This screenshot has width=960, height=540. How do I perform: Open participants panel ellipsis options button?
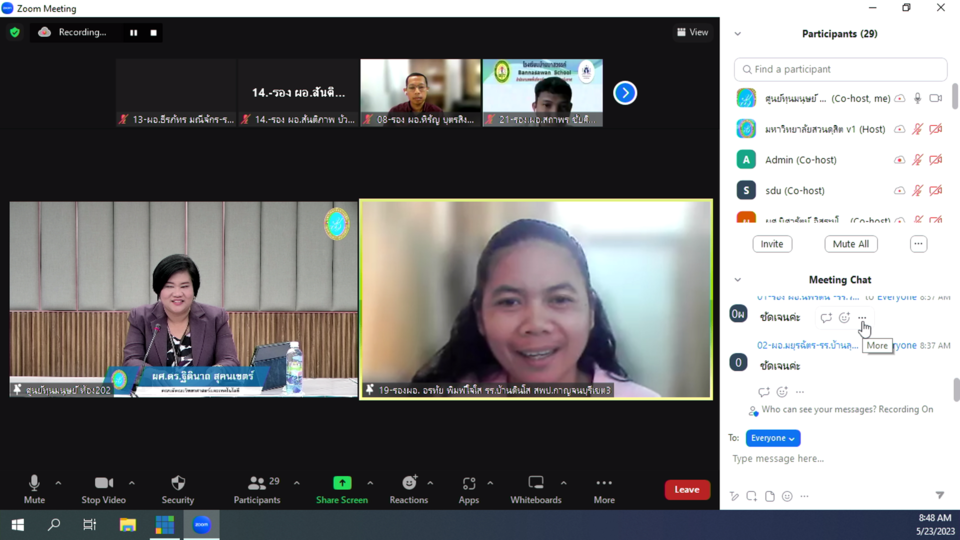coord(918,244)
